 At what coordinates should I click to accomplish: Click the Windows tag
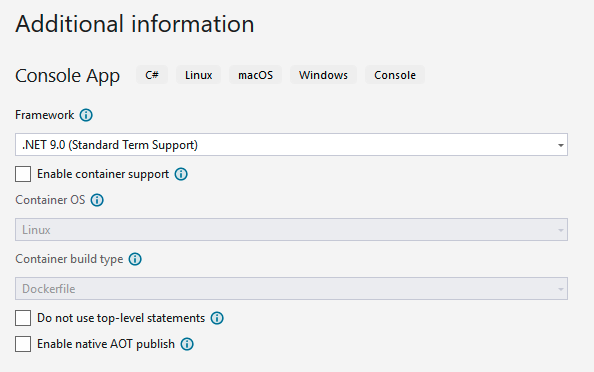tap(323, 75)
